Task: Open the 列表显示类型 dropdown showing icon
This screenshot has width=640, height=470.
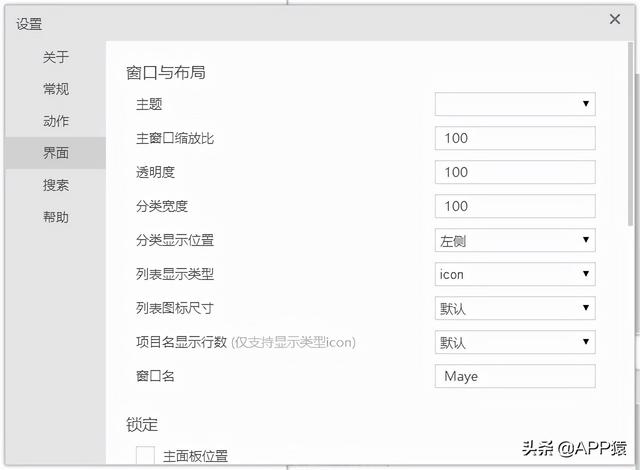Action: point(515,274)
